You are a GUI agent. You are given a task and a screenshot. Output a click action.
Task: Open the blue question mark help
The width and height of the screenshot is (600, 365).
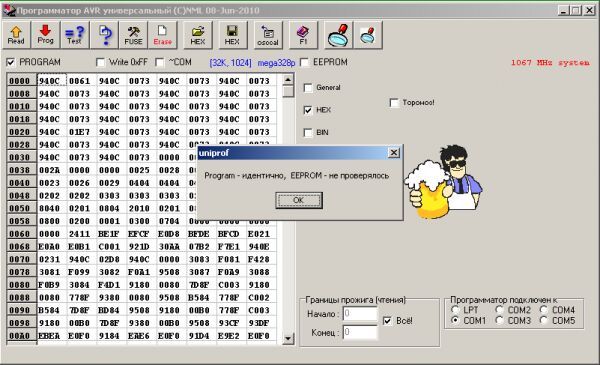[x=104, y=35]
